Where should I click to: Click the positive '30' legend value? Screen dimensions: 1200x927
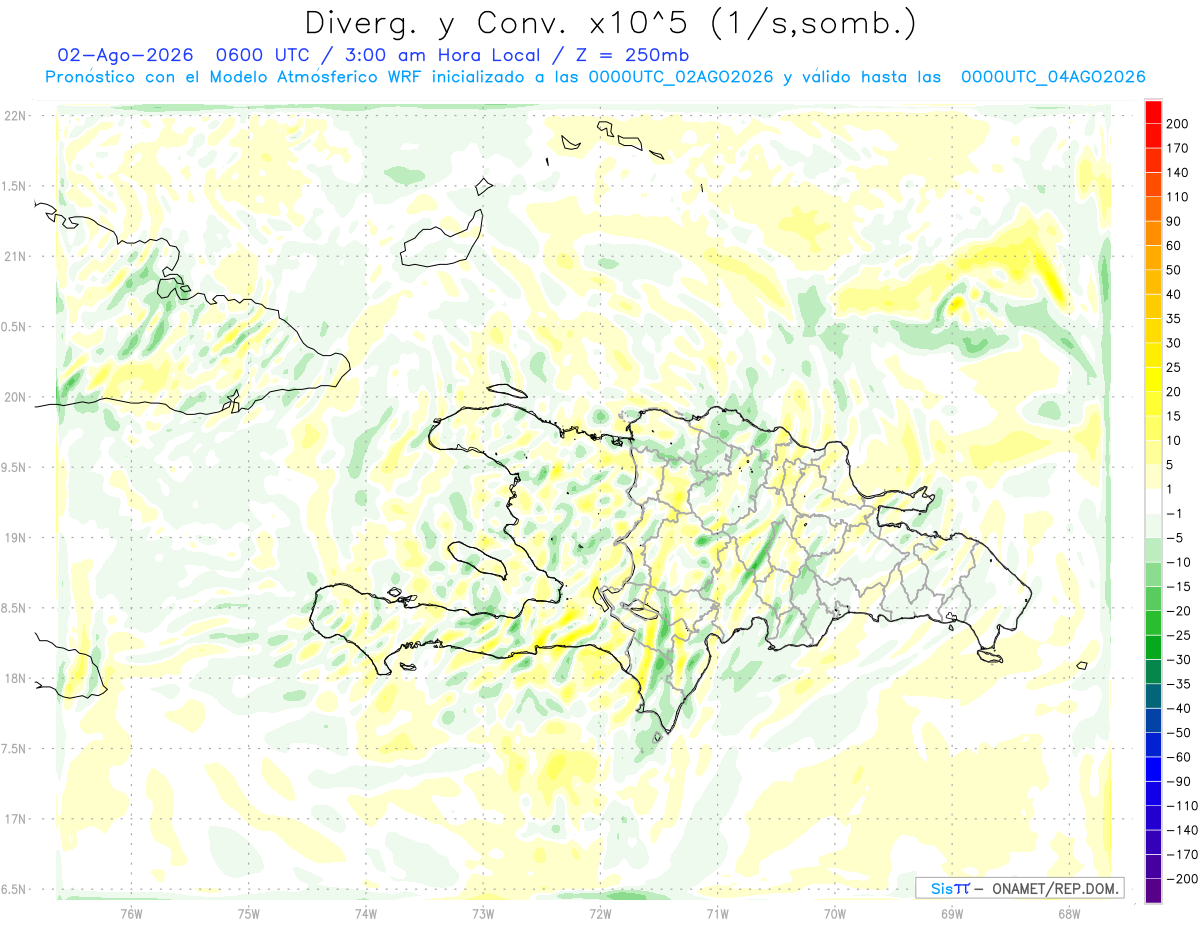pyautogui.click(x=1173, y=343)
